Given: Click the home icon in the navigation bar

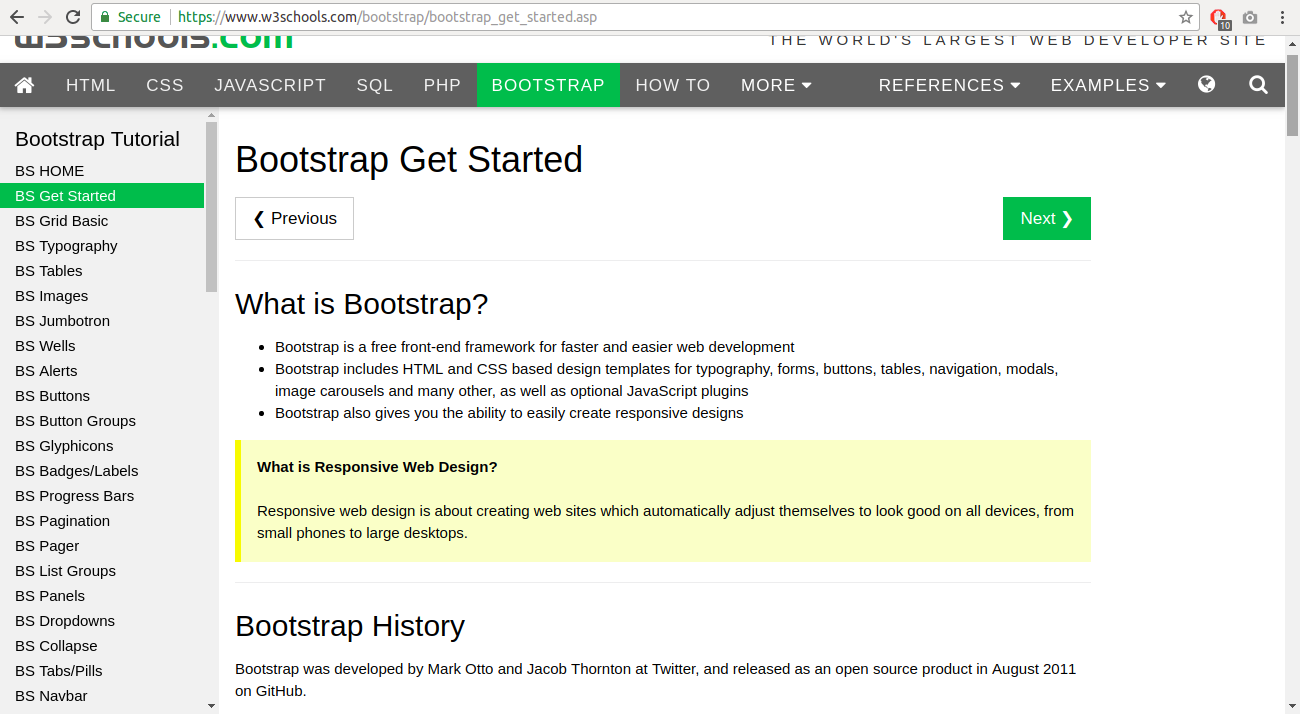Looking at the screenshot, I should (x=25, y=85).
